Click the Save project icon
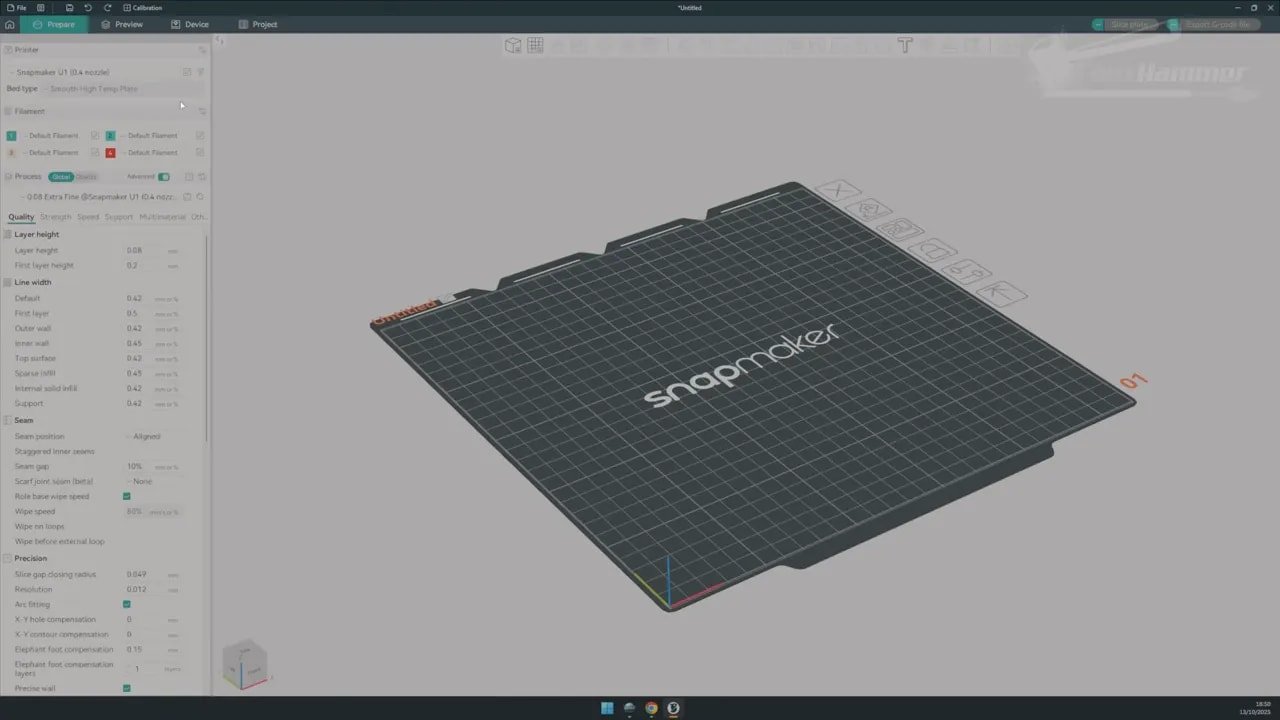The width and height of the screenshot is (1280, 720). tap(69, 7)
